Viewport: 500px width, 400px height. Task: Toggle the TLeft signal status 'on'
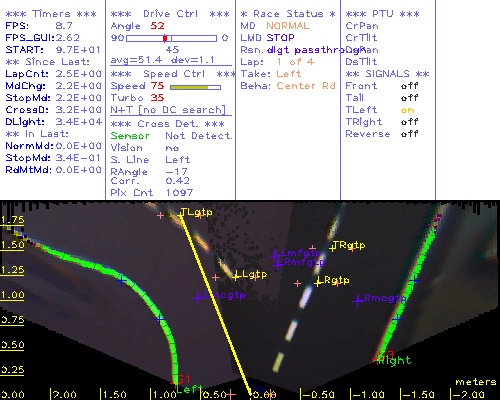(407, 110)
